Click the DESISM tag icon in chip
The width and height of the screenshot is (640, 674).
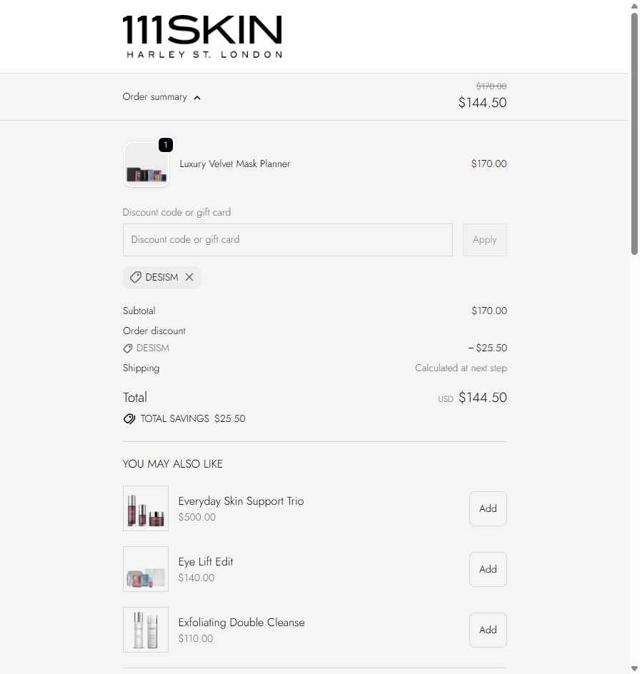(x=135, y=277)
